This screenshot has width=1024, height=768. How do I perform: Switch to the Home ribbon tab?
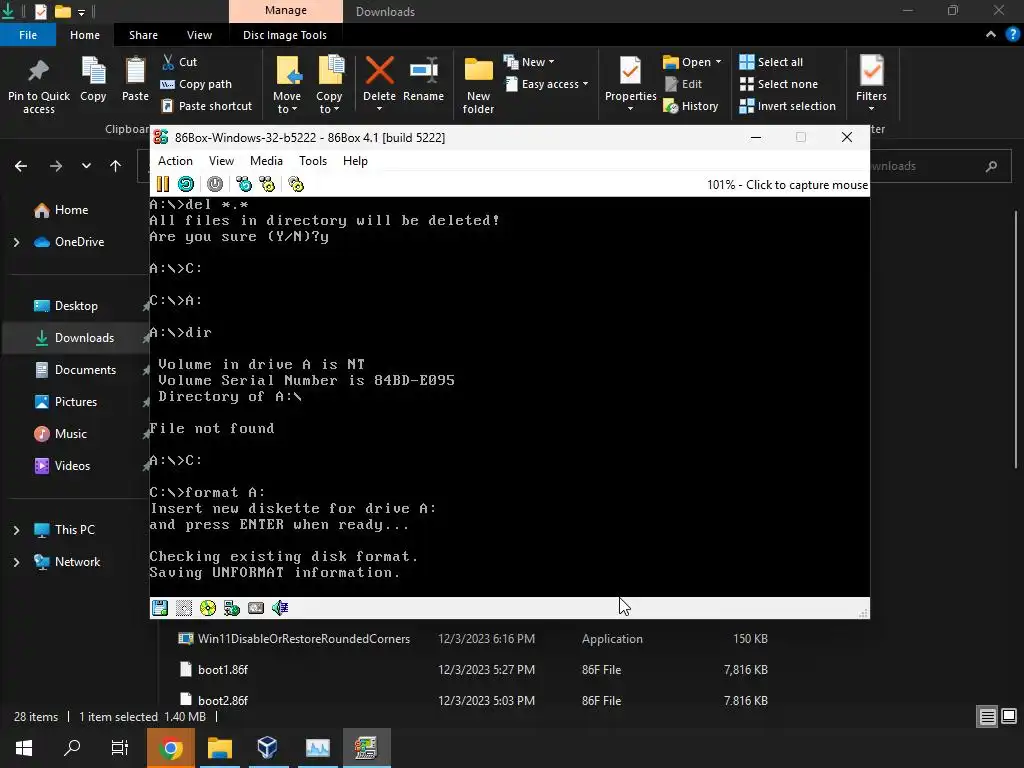(85, 35)
